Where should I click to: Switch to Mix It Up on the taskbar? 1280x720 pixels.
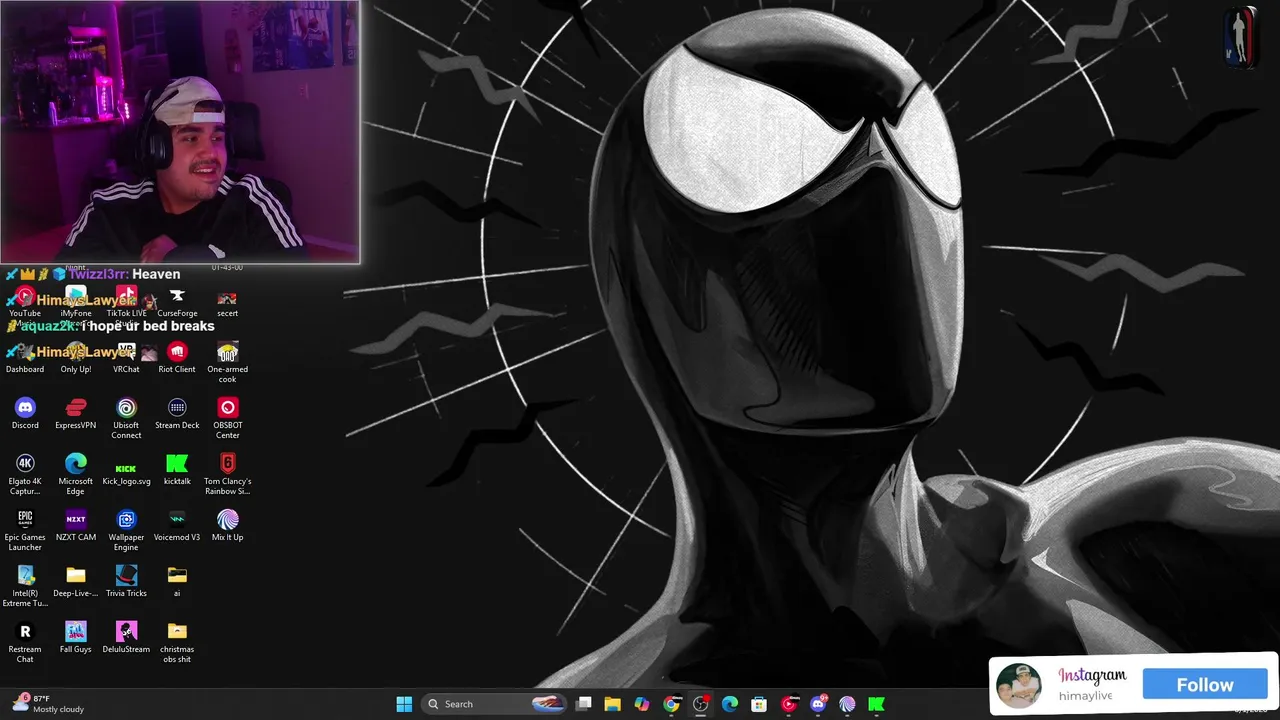pos(847,704)
